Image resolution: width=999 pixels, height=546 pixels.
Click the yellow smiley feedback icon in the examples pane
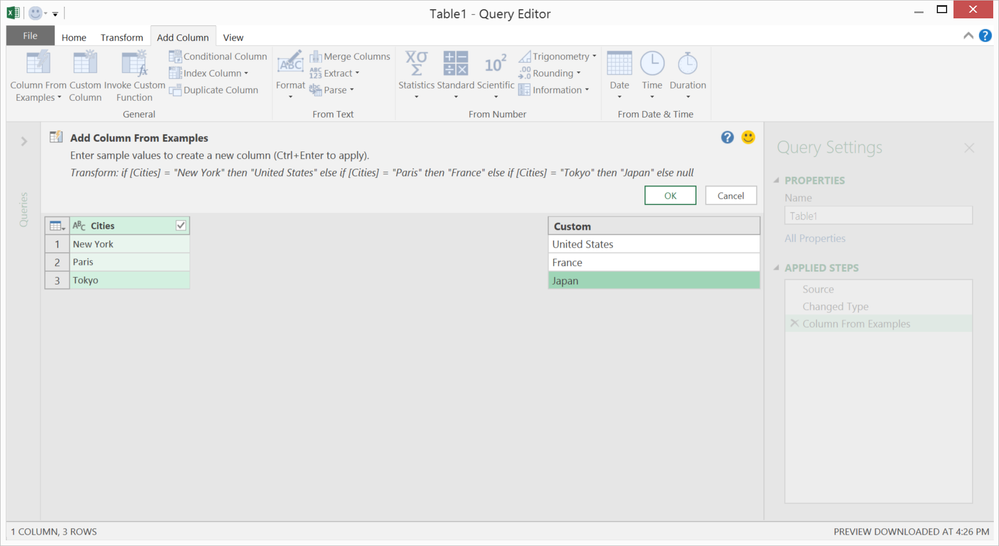pyautogui.click(x=748, y=137)
